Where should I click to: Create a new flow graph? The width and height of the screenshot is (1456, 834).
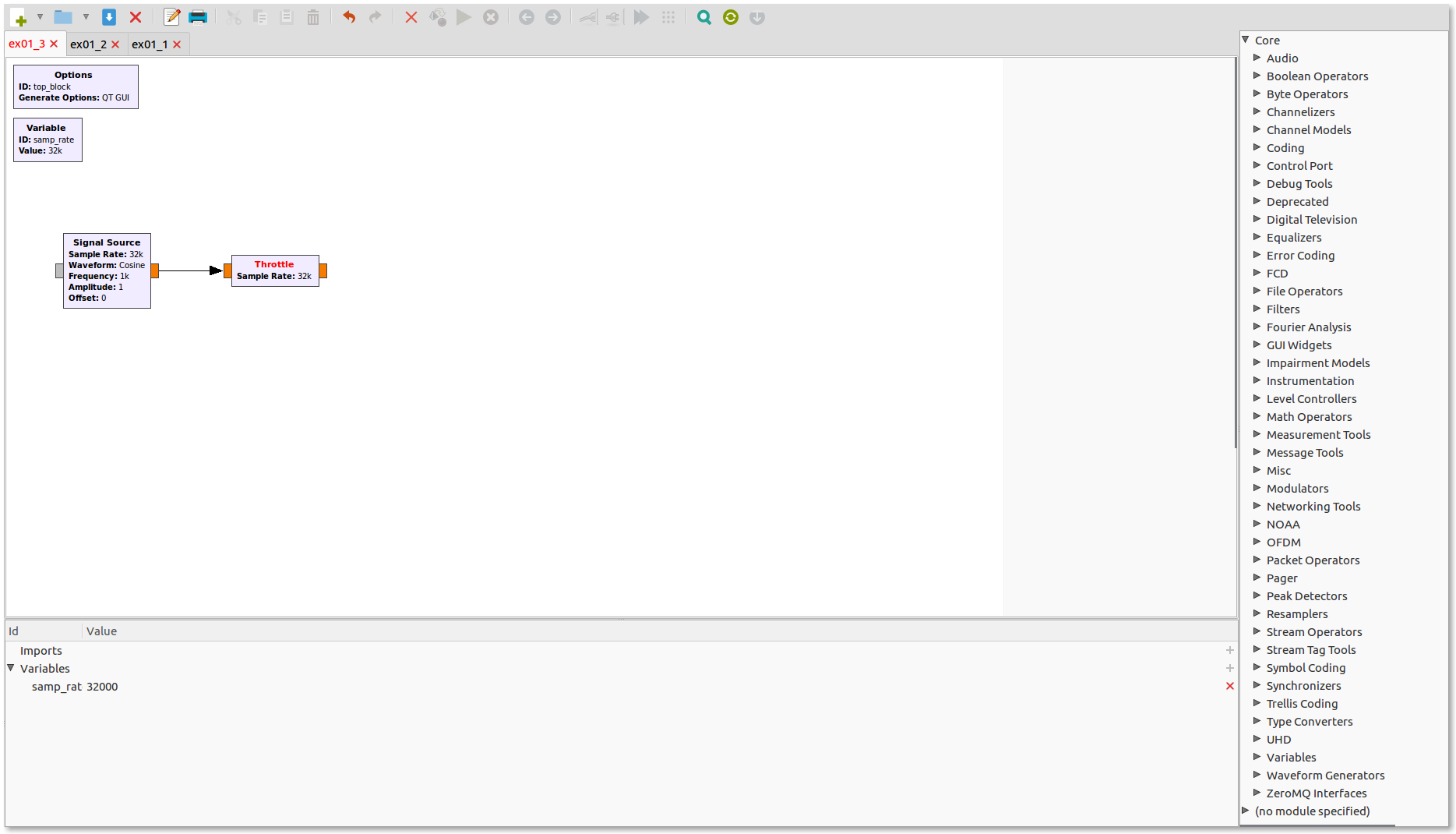(x=19, y=17)
